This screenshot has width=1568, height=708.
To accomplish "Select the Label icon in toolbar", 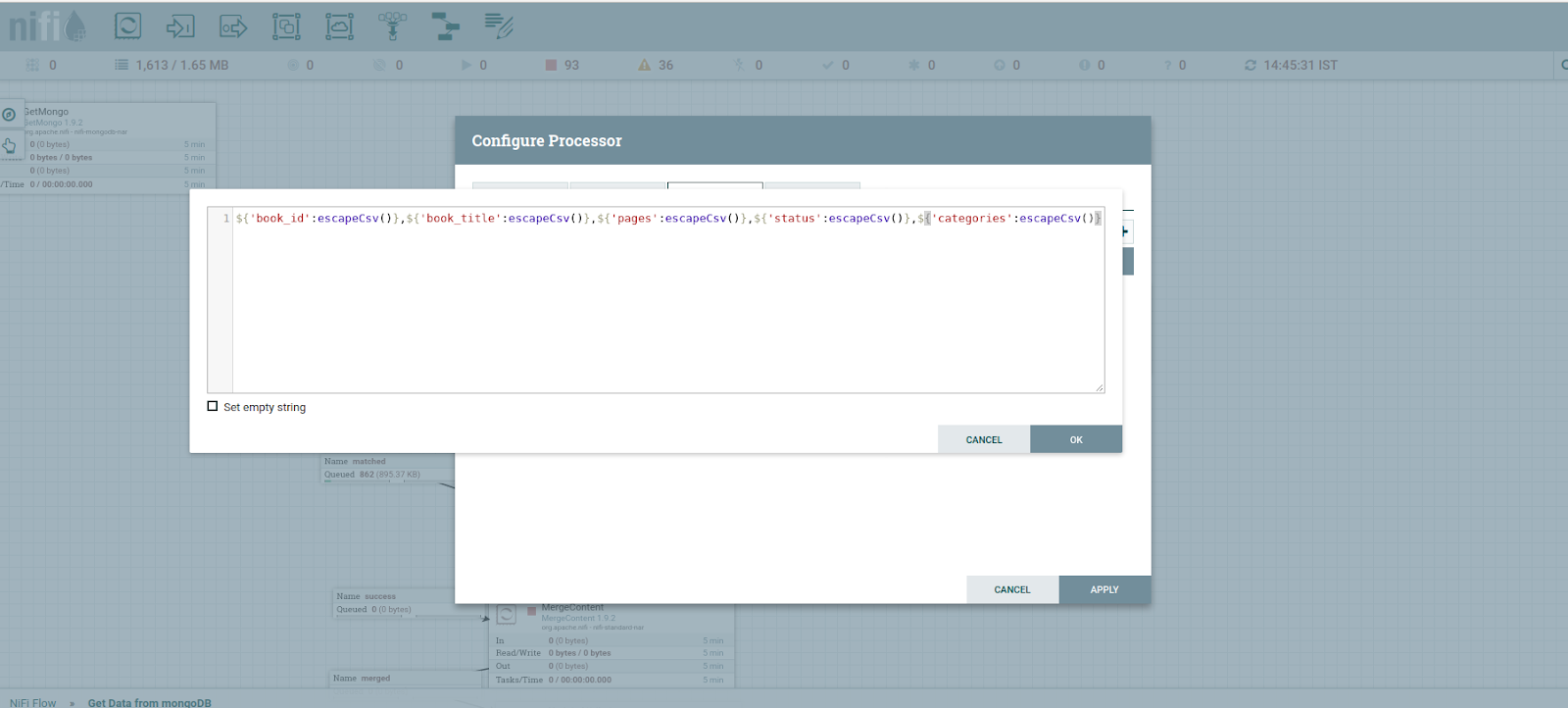I will 499,26.
